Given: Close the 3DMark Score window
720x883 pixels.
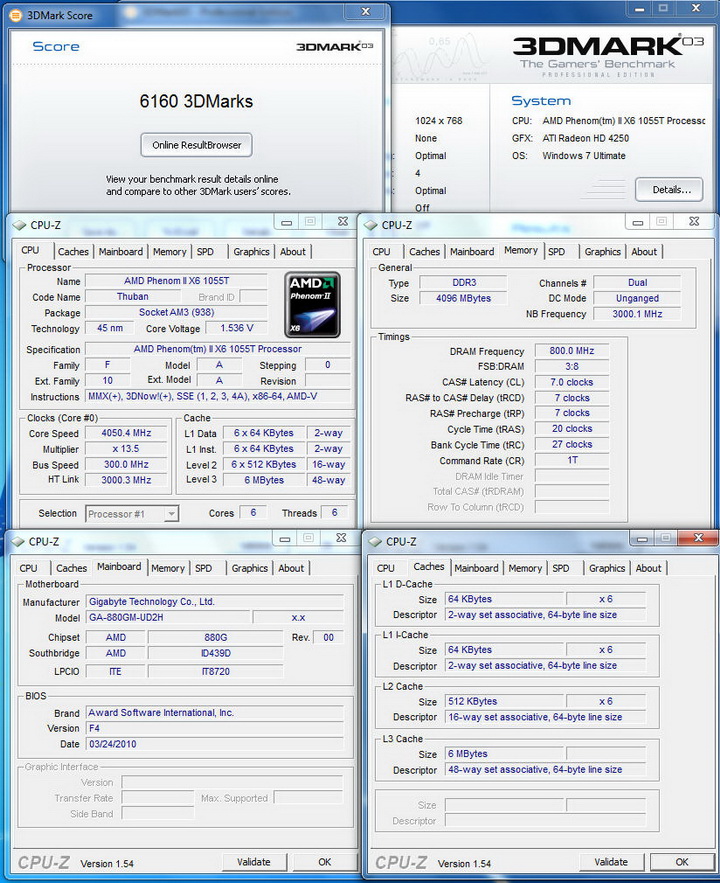Looking at the screenshot, I should click(366, 11).
